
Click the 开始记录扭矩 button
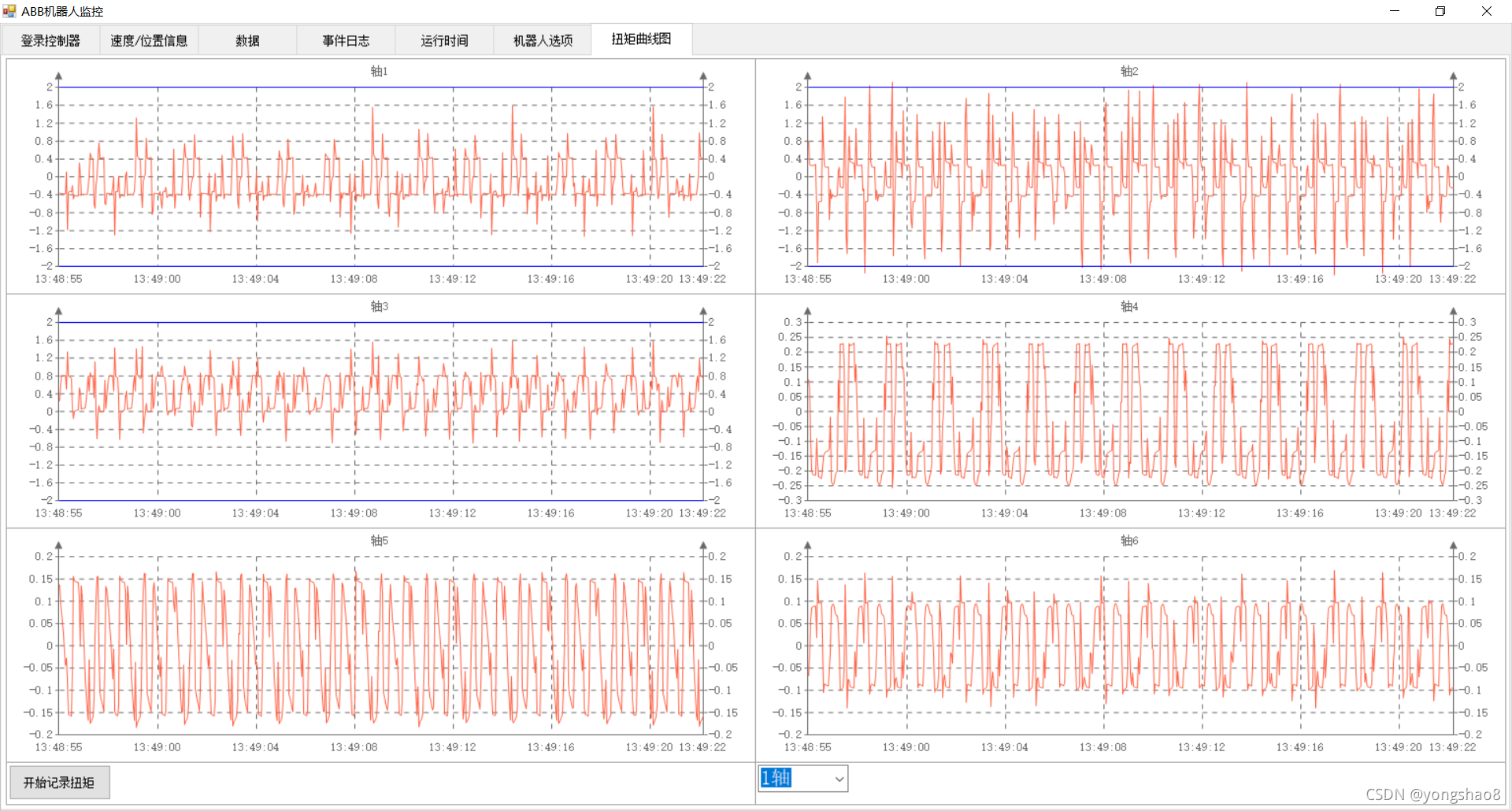click(59, 782)
